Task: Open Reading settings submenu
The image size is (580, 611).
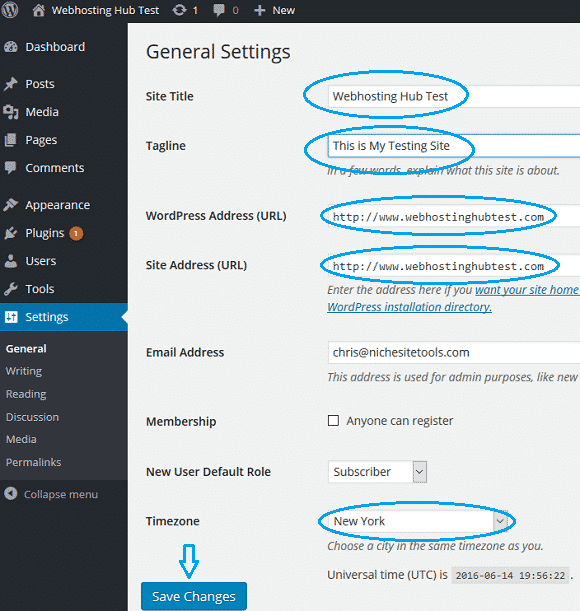Action: (x=26, y=394)
